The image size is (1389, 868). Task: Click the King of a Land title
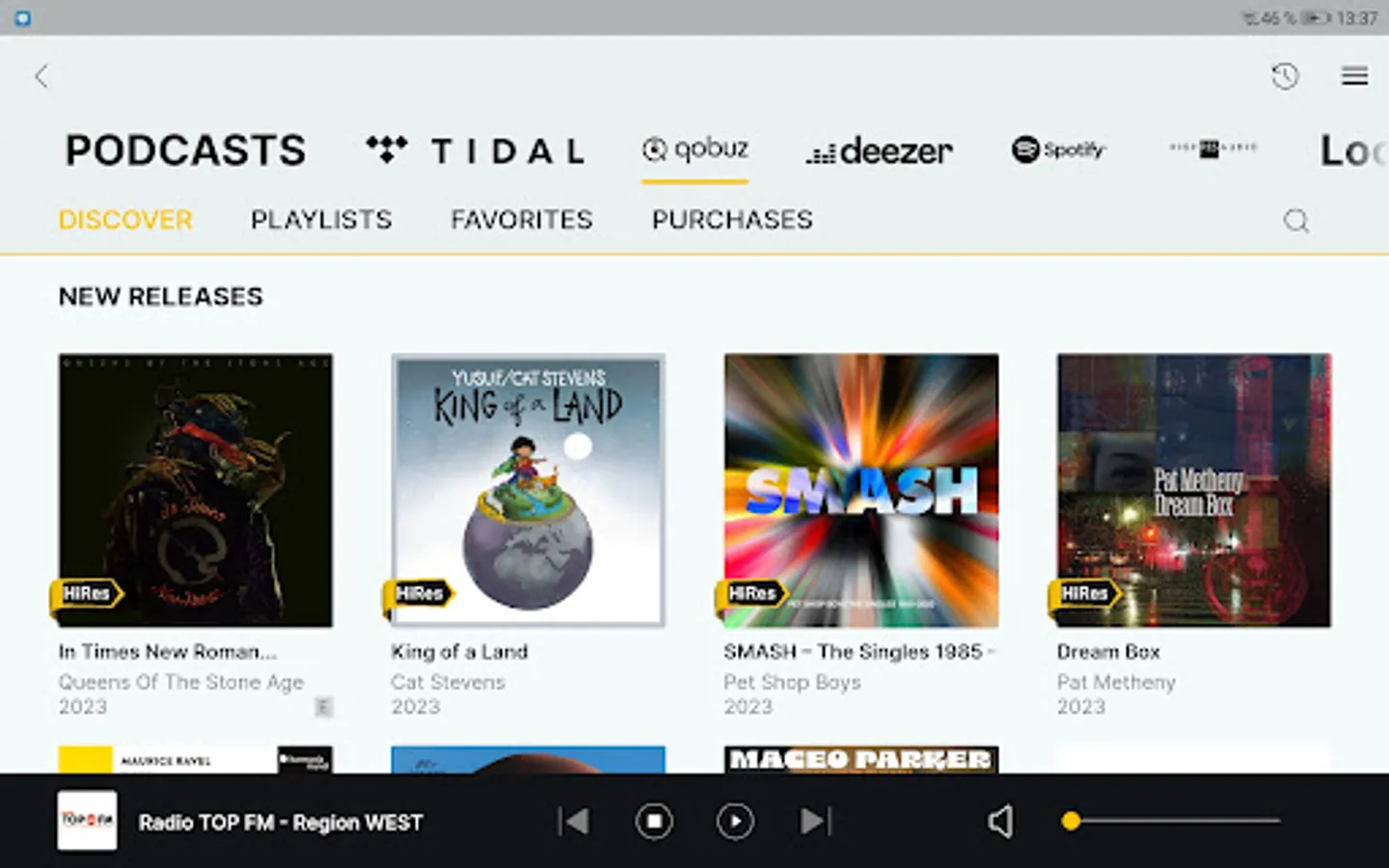459,652
